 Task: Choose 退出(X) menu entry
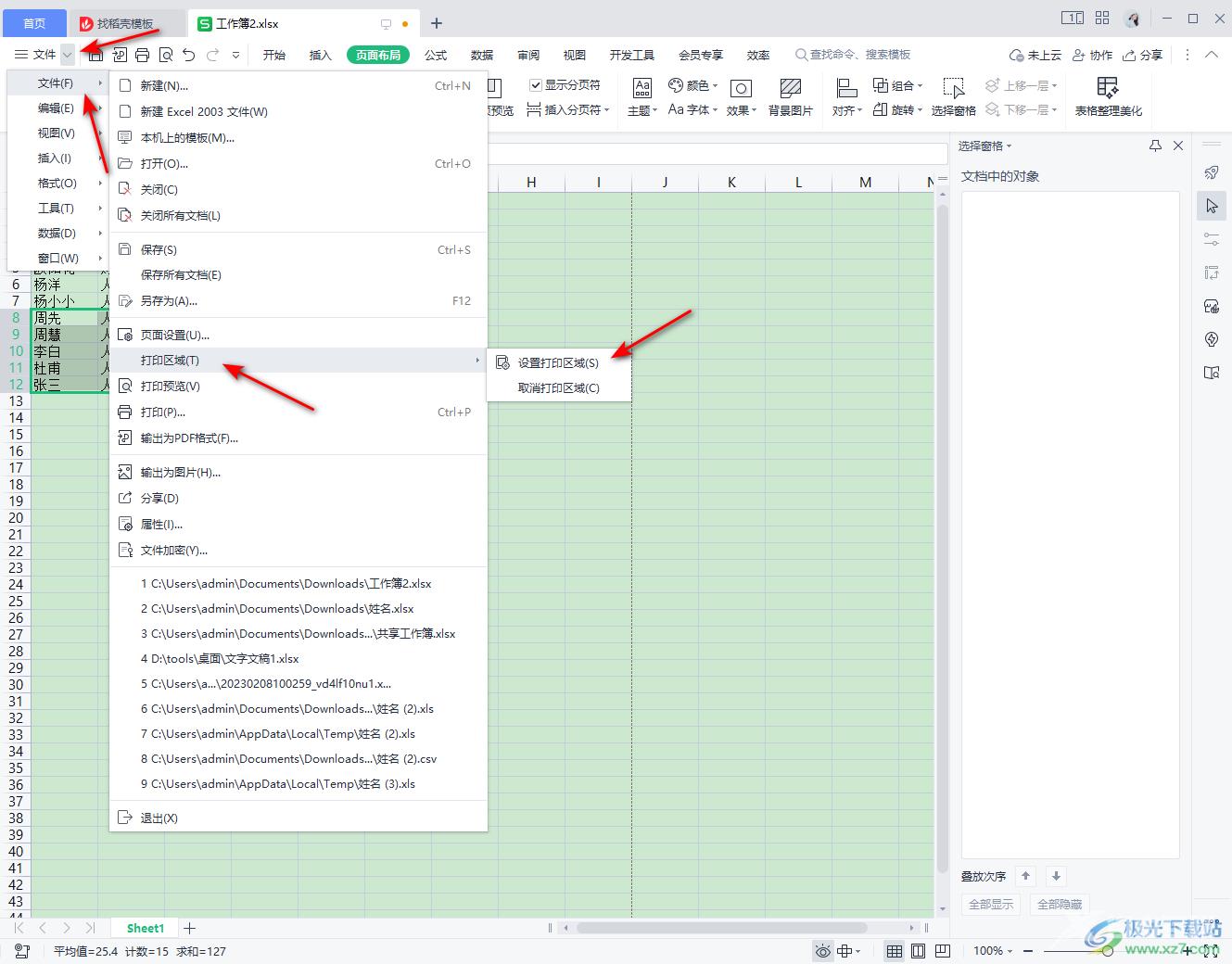coord(298,818)
